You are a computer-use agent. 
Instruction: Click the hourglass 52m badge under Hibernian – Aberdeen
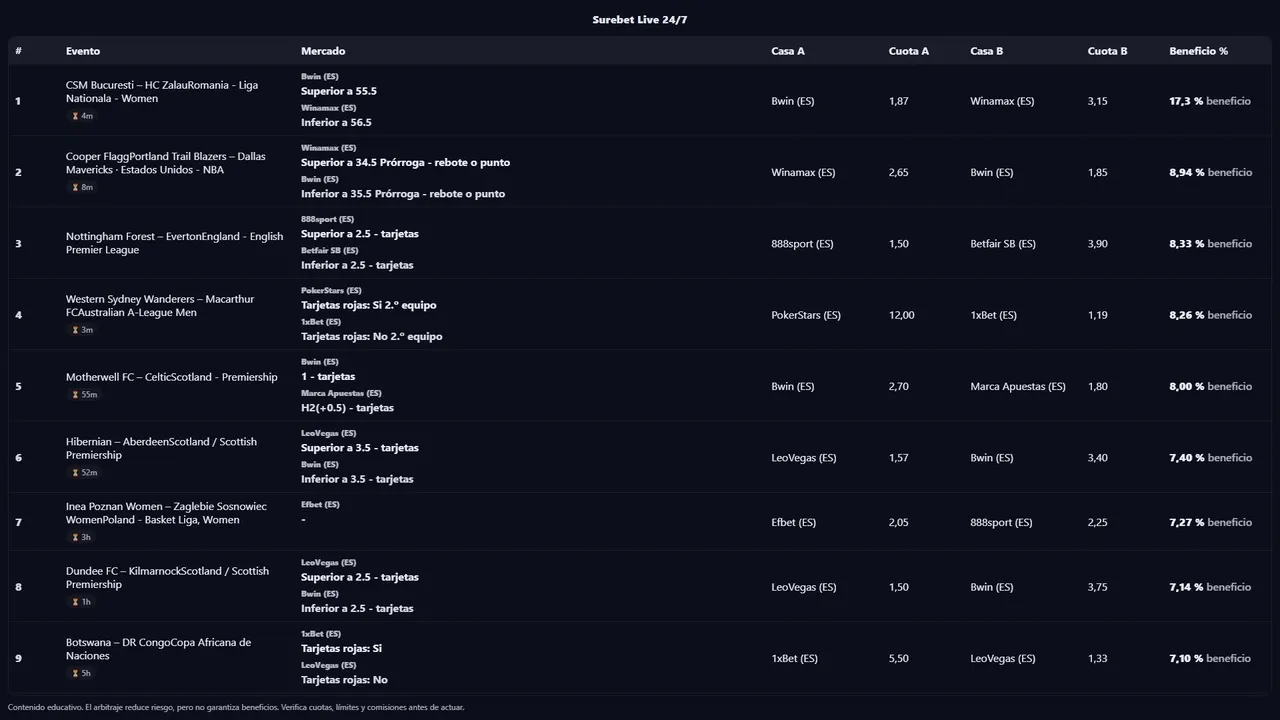tap(84, 473)
